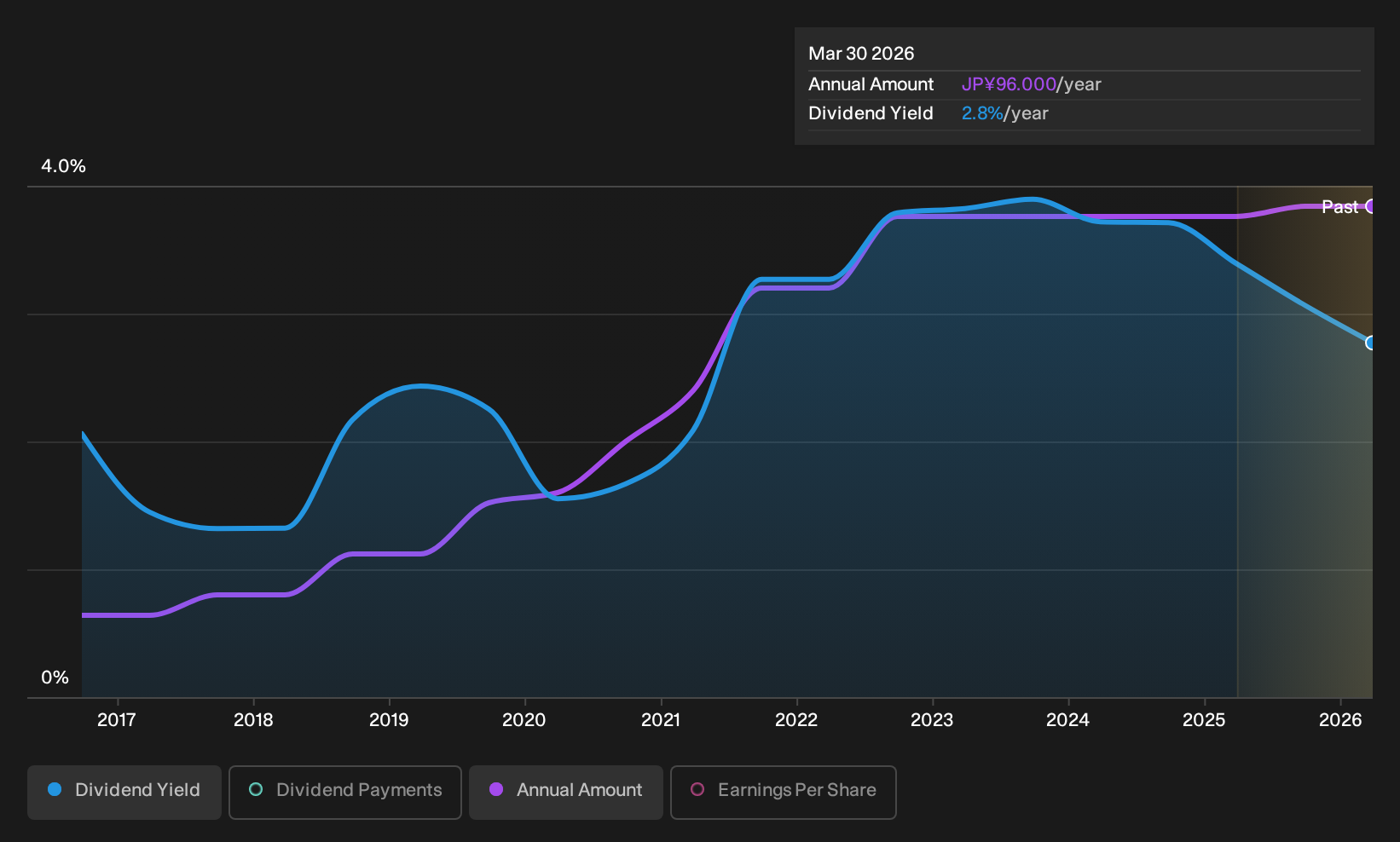Viewport: 1400px width, 842px height.
Task: Select the 2023 x-axis label
Action: (932, 720)
